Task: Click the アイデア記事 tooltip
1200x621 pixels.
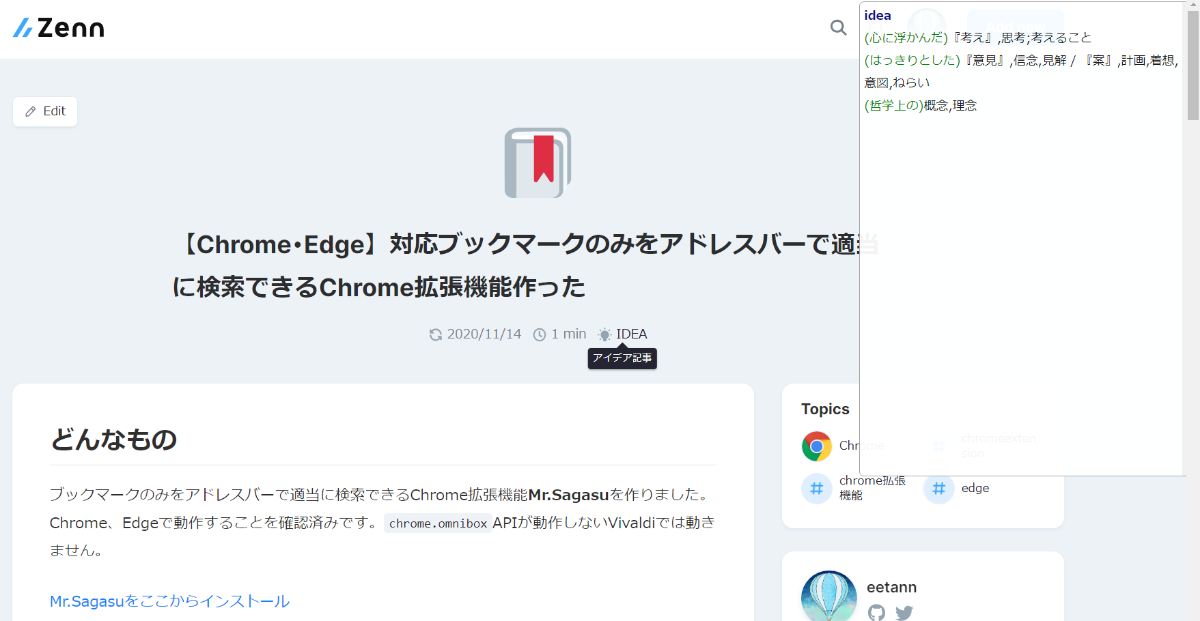Action: click(x=622, y=358)
